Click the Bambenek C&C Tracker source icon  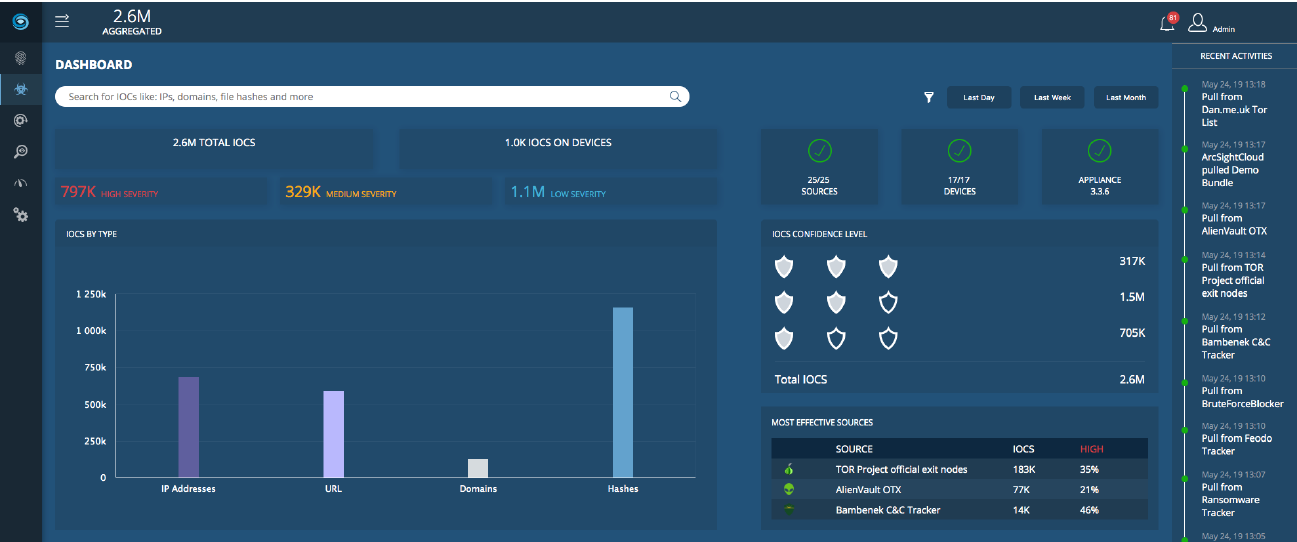[x=789, y=510]
